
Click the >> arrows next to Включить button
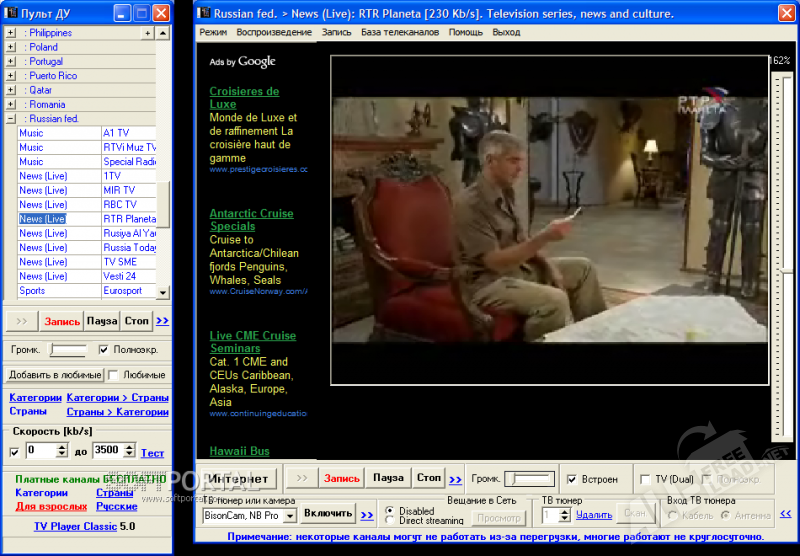click(x=367, y=515)
